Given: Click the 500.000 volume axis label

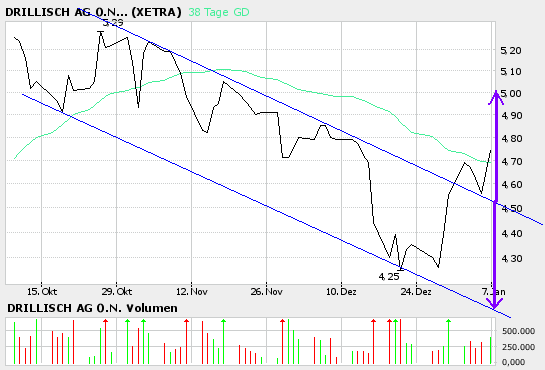Looking at the screenshot, I should (518, 331).
